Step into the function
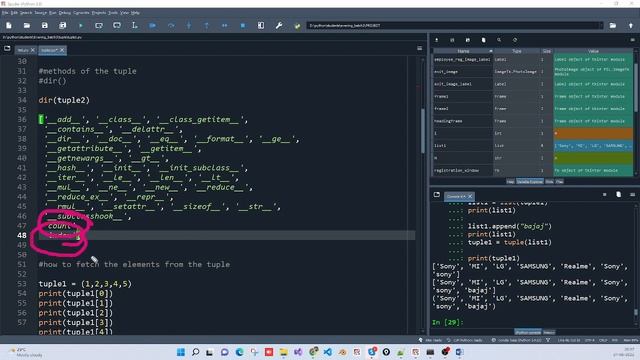 coord(189,25)
